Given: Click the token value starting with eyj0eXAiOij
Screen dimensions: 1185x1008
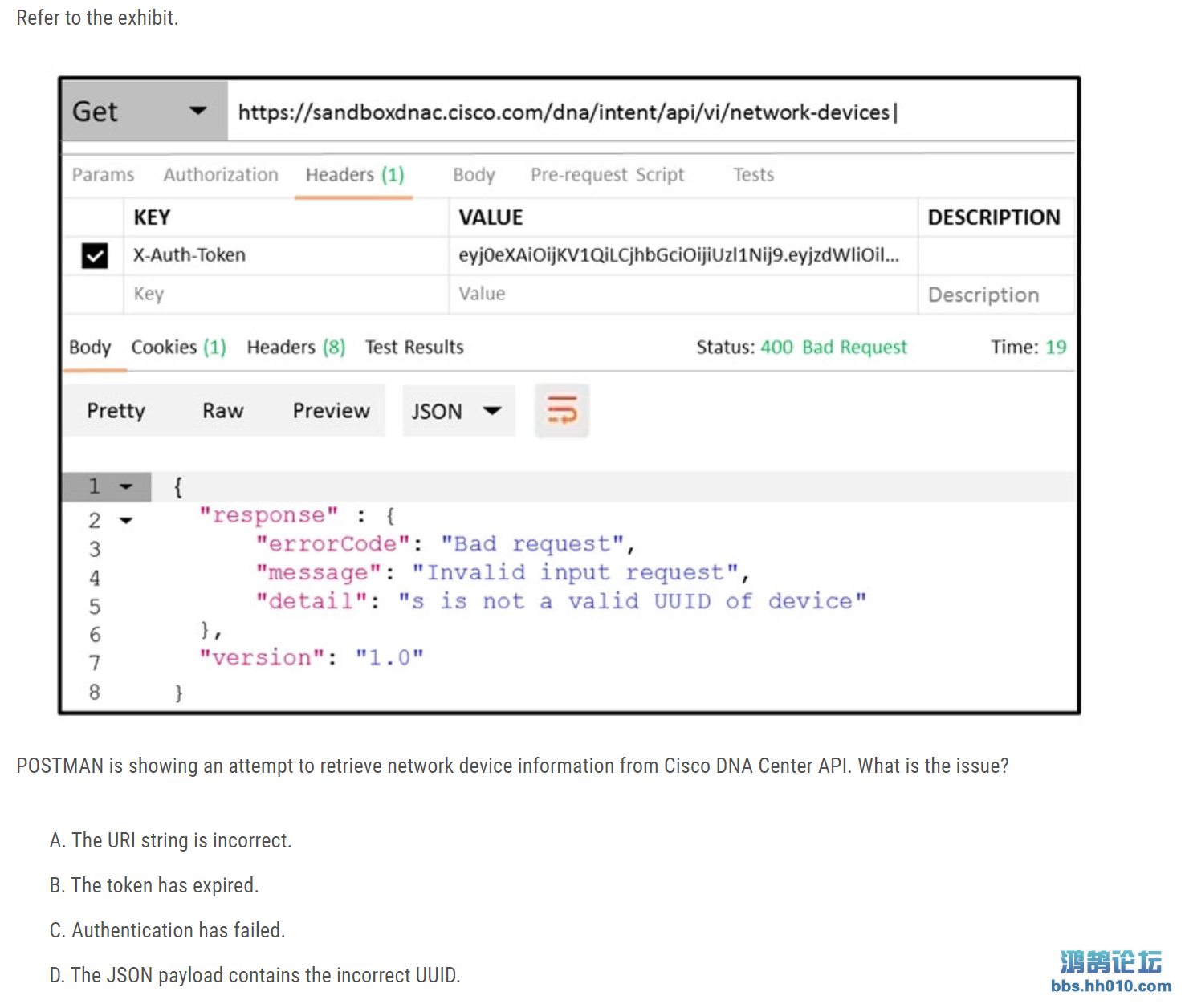Looking at the screenshot, I should pyautogui.click(x=679, y=255).
